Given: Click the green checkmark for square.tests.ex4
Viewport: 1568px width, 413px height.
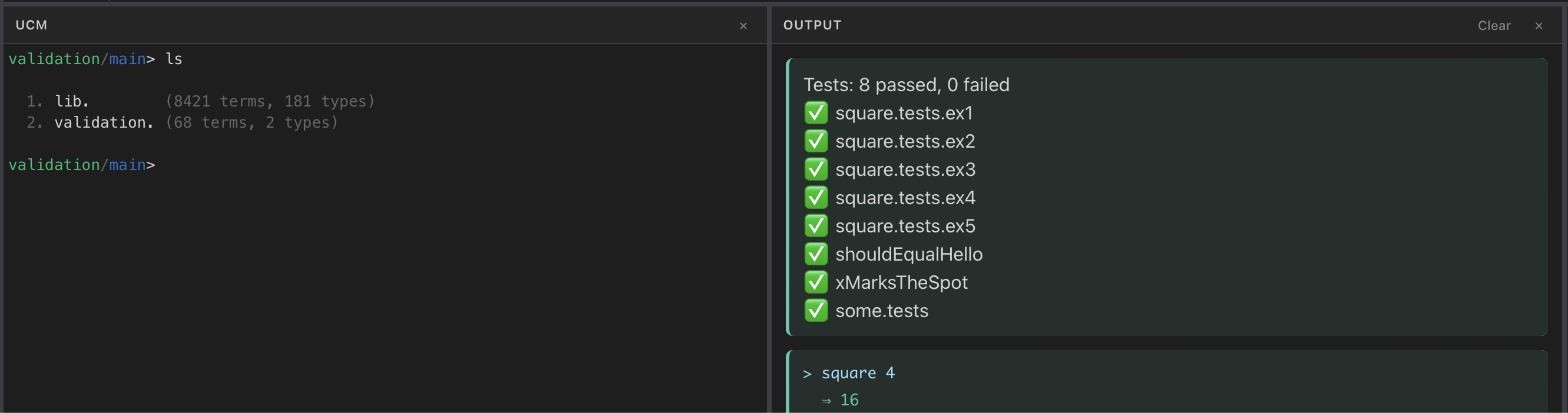Looking at the screenshot, I should tap(816, 198).
